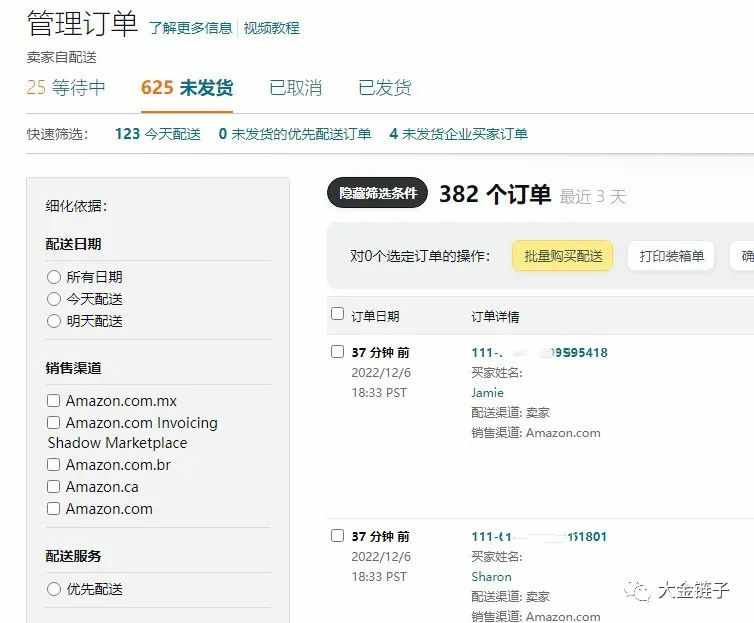Select the 今天配送 radio option

pos(54,299)
